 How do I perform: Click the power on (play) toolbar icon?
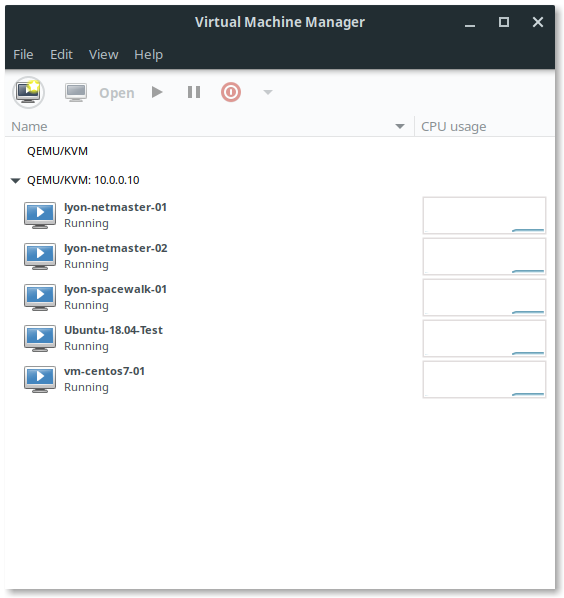[157, 92]
